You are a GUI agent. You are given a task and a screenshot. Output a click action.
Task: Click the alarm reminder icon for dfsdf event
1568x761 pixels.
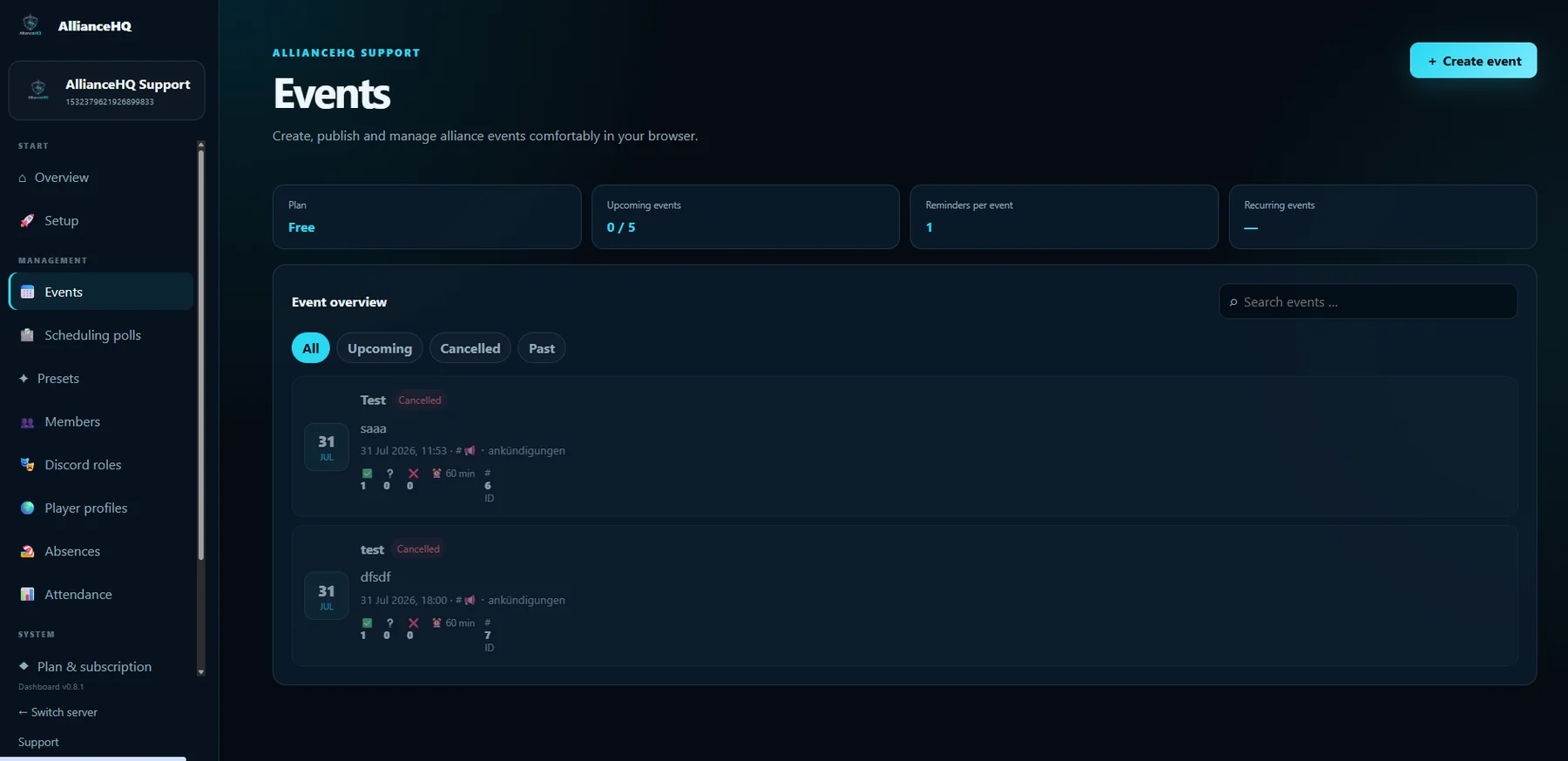(436, 623)
